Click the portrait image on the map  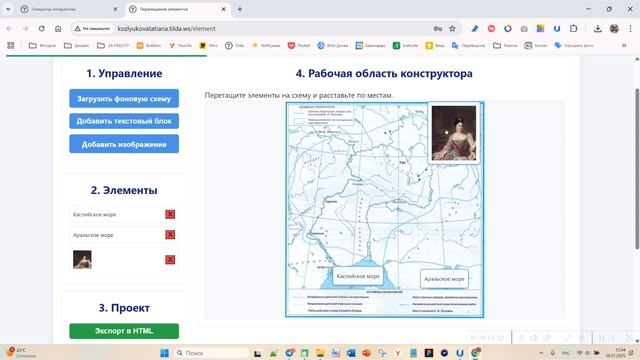click(454, 133)
